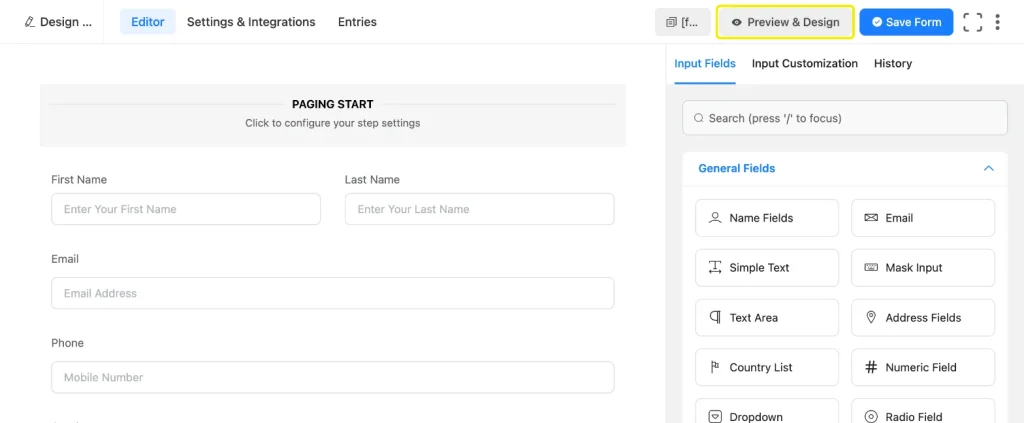Switch to the Editor tab

(148, 22)
